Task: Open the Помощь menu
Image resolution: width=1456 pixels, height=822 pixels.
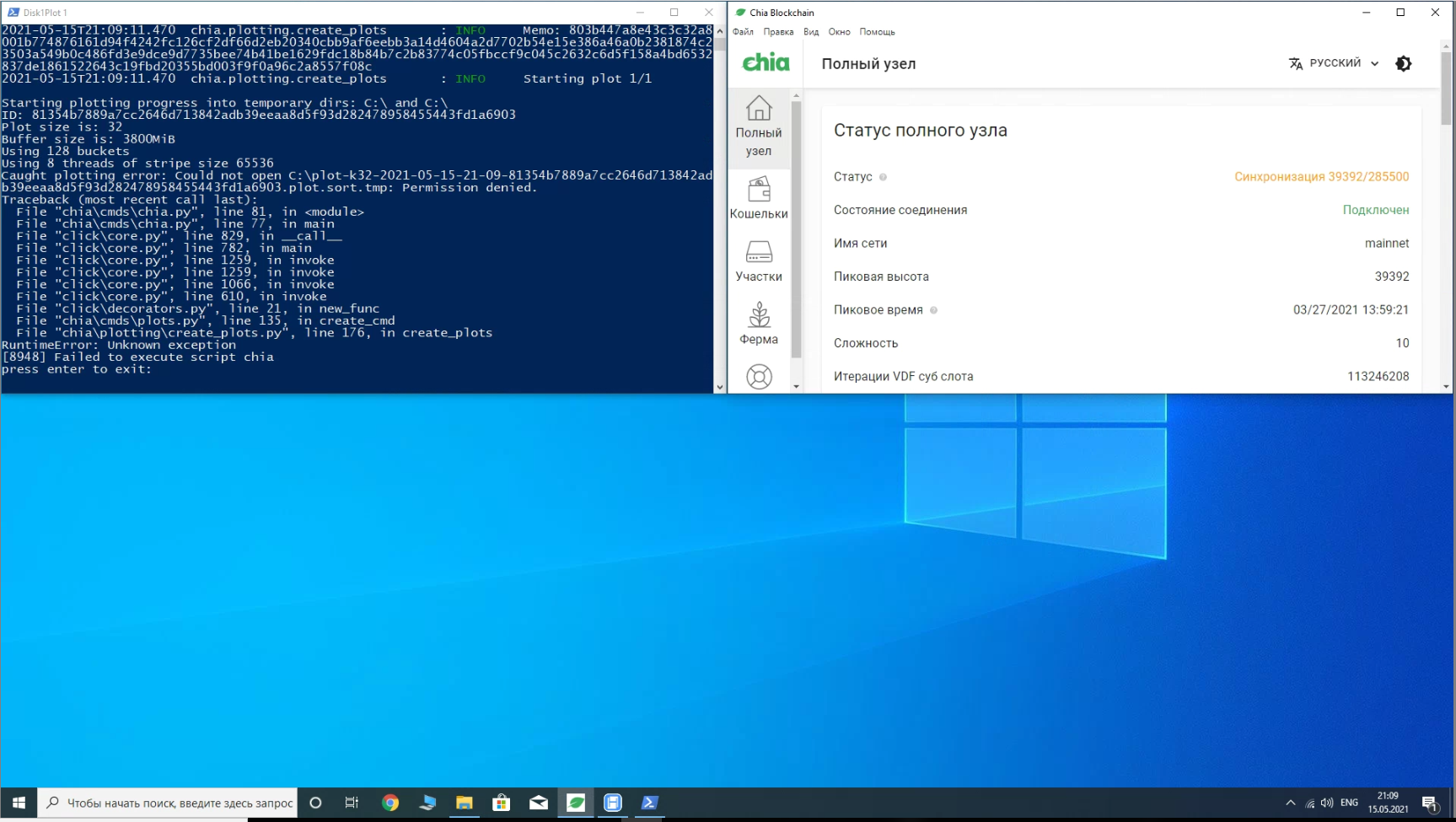Action: click(x=877, y=32)
